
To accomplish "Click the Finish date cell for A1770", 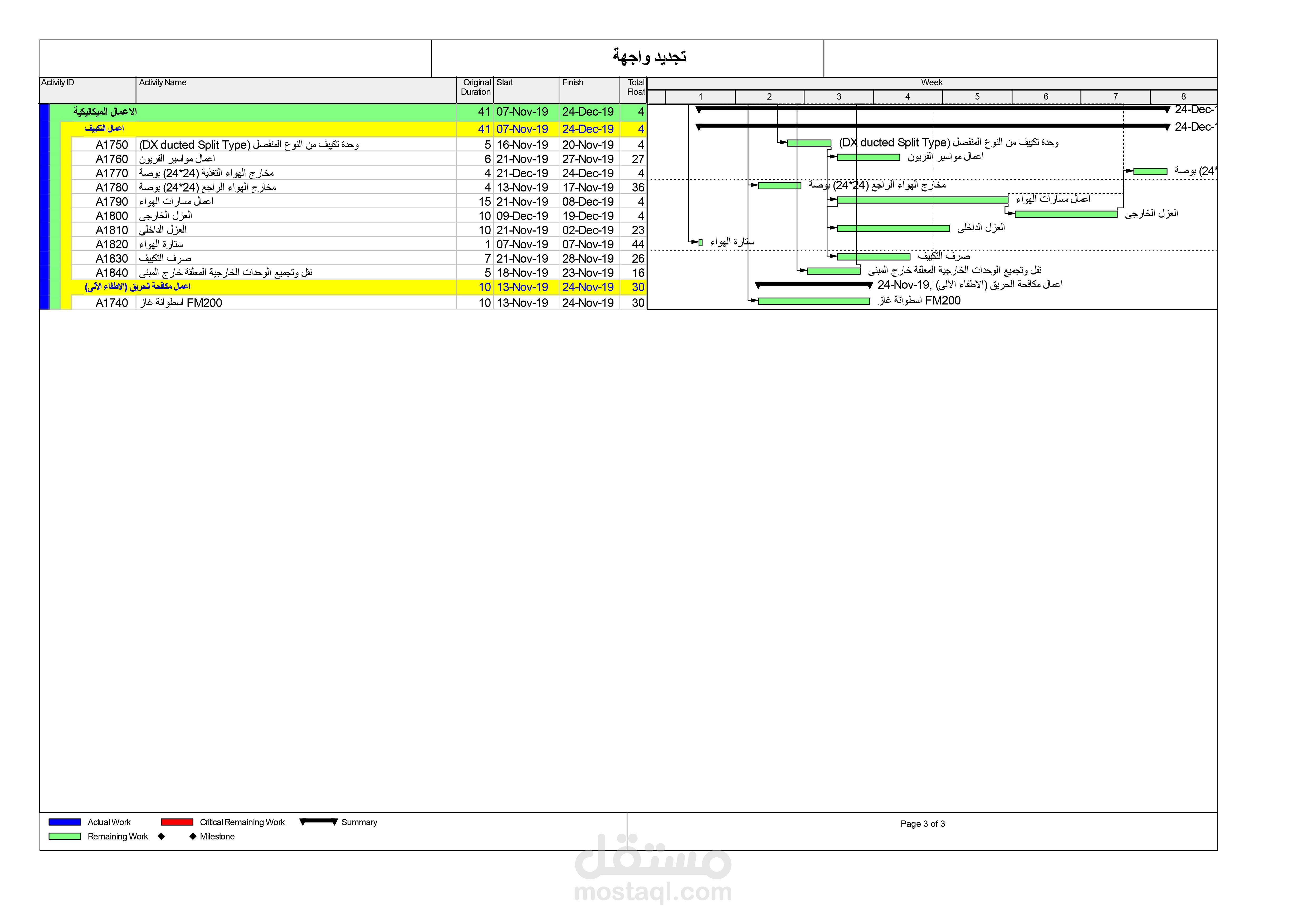I will point(588,173).
